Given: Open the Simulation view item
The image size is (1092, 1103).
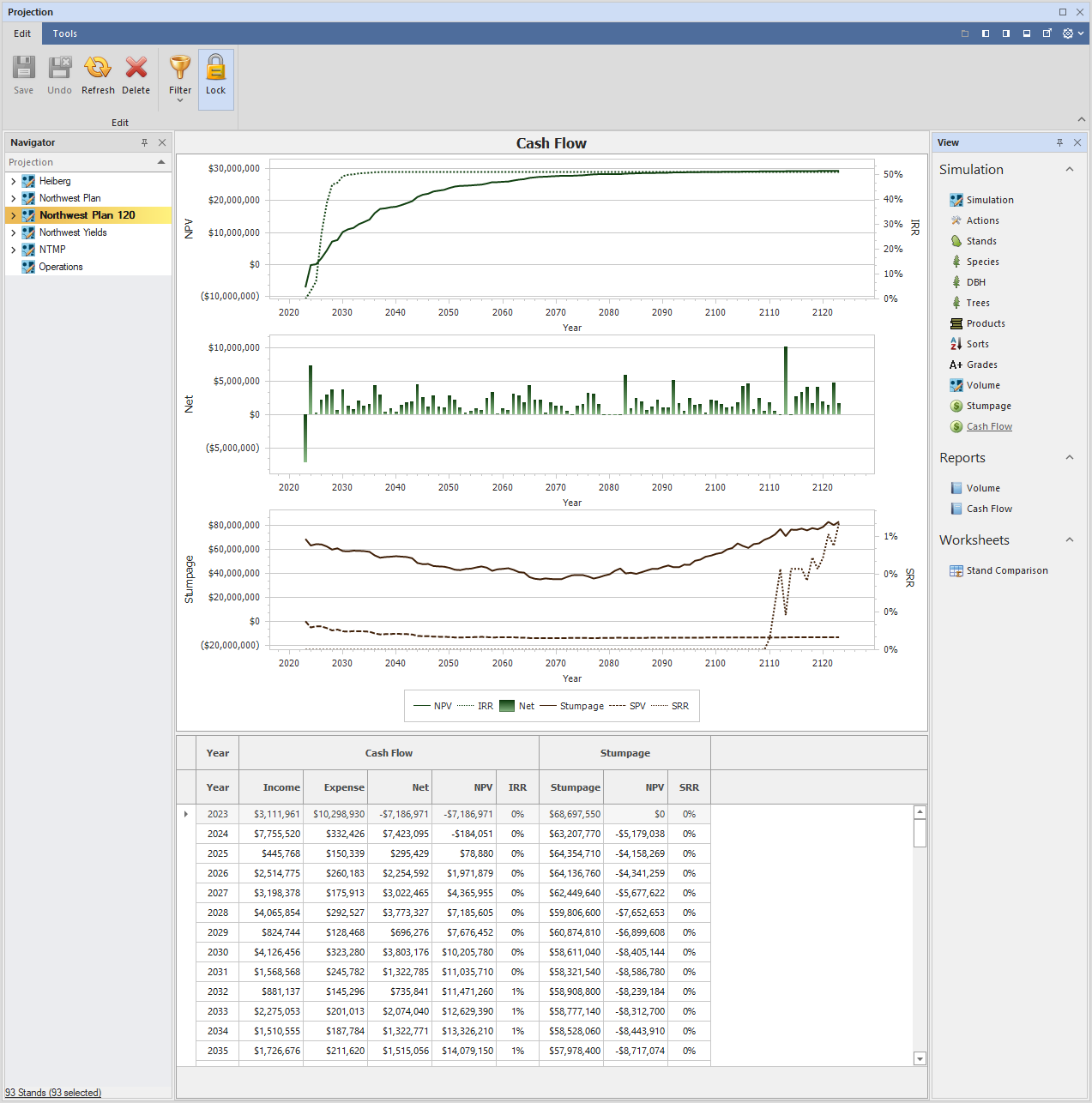Looking at the screenshot, I should pyautogui.click(x=990, y=200).
